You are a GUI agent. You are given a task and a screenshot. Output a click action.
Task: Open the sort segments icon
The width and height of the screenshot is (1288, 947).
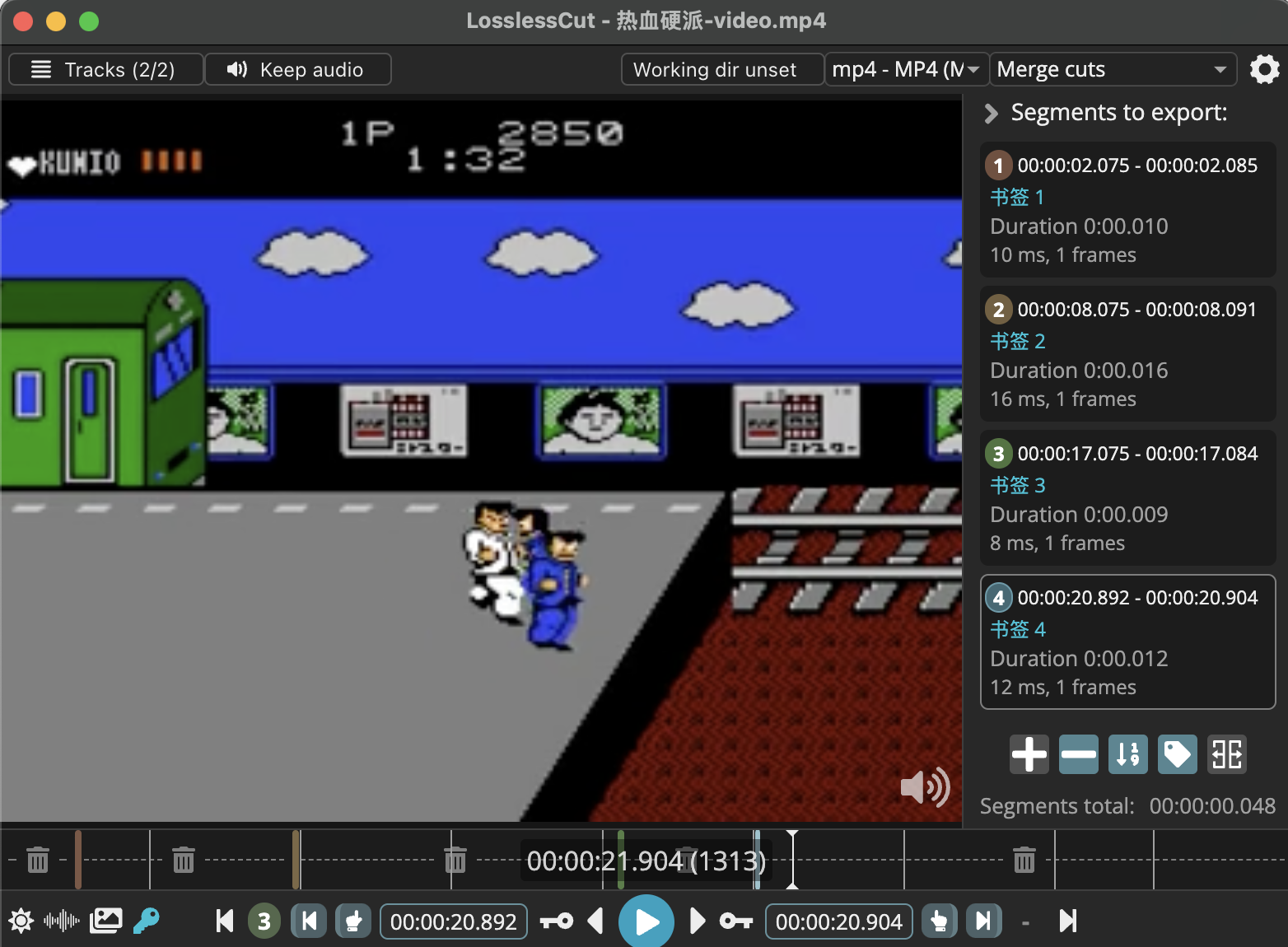coord(1127,754)
